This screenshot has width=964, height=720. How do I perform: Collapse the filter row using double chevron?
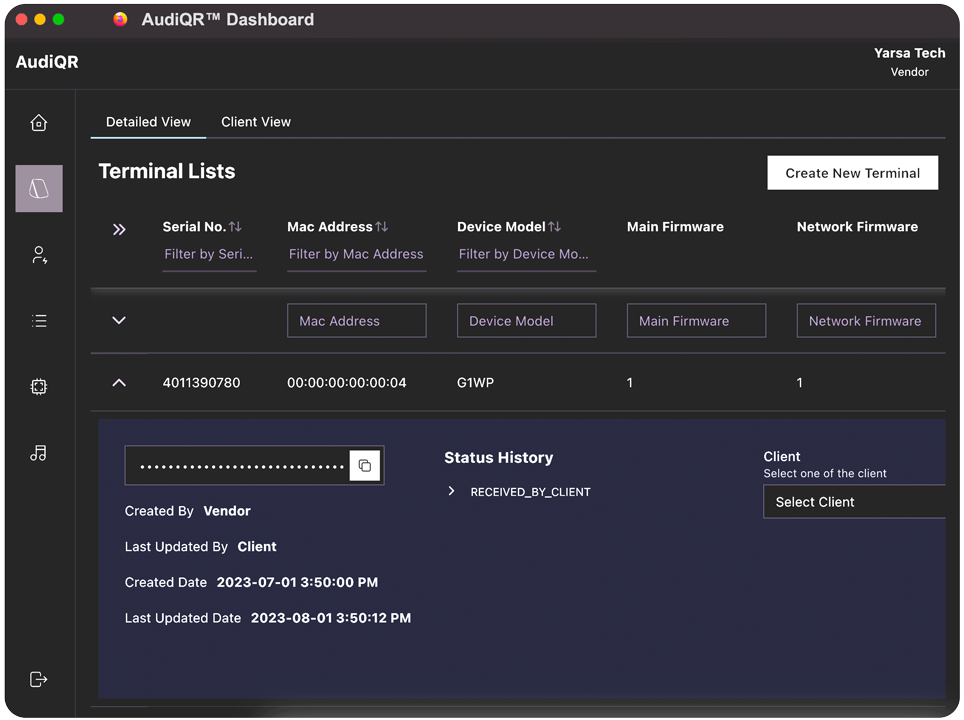[119, 228]
